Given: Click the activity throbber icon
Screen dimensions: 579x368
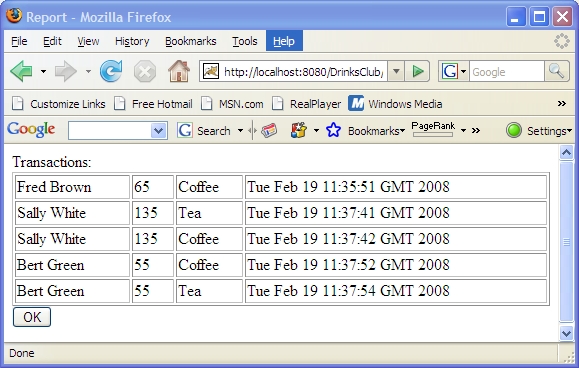Looking at the screenshot, I should tap(562, 41).
